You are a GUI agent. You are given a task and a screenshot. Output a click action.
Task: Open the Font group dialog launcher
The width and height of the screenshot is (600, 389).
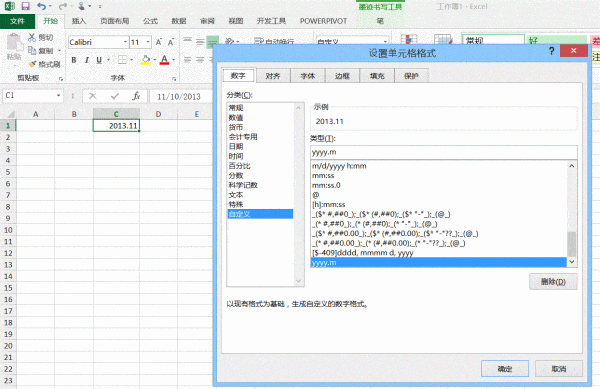(174, 79)
